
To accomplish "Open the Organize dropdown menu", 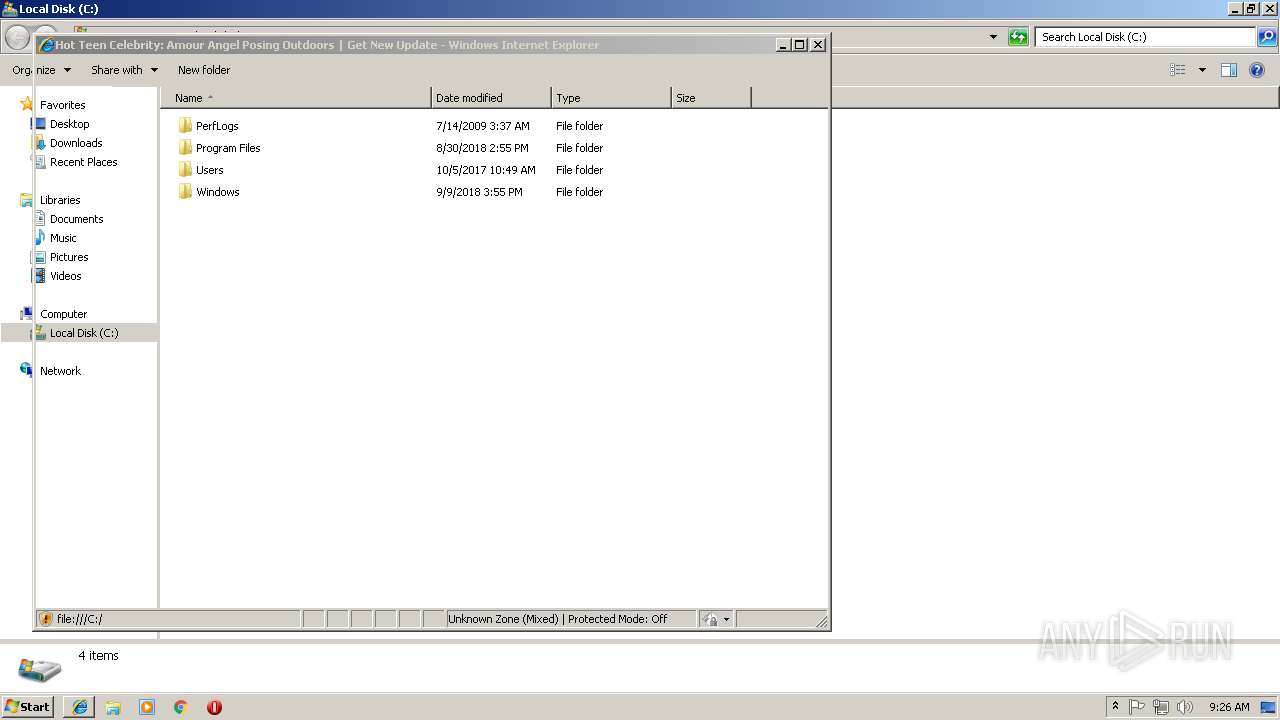I will click(x=42, y=70).
